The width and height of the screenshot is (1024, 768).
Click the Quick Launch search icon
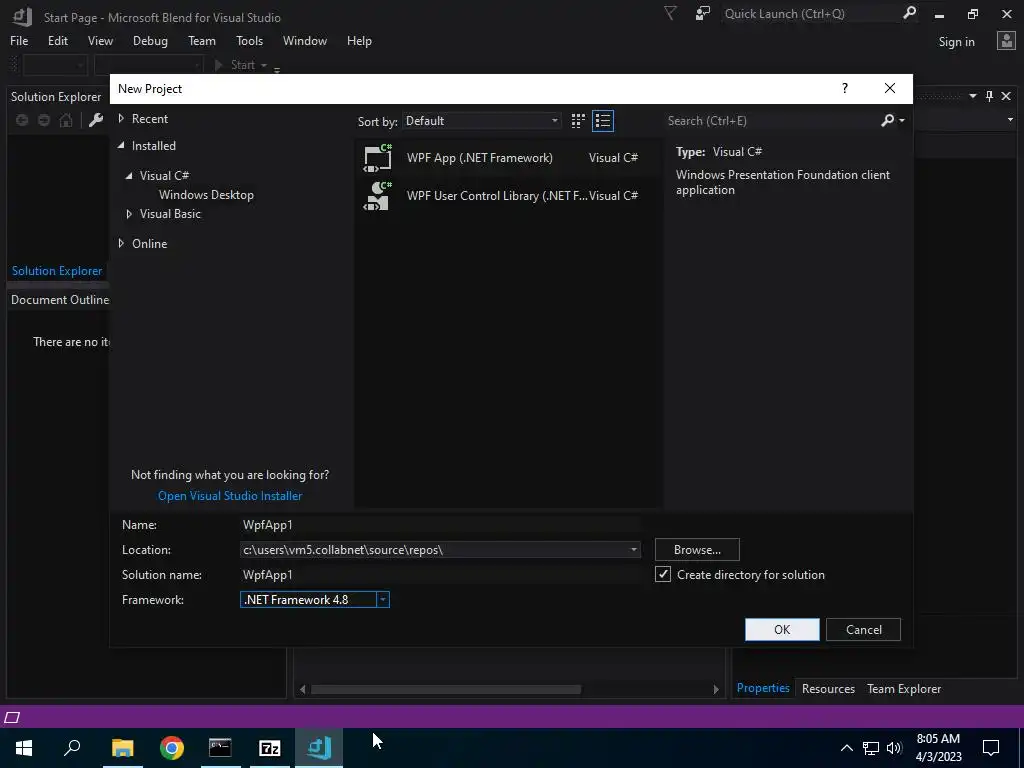point(909,13)
